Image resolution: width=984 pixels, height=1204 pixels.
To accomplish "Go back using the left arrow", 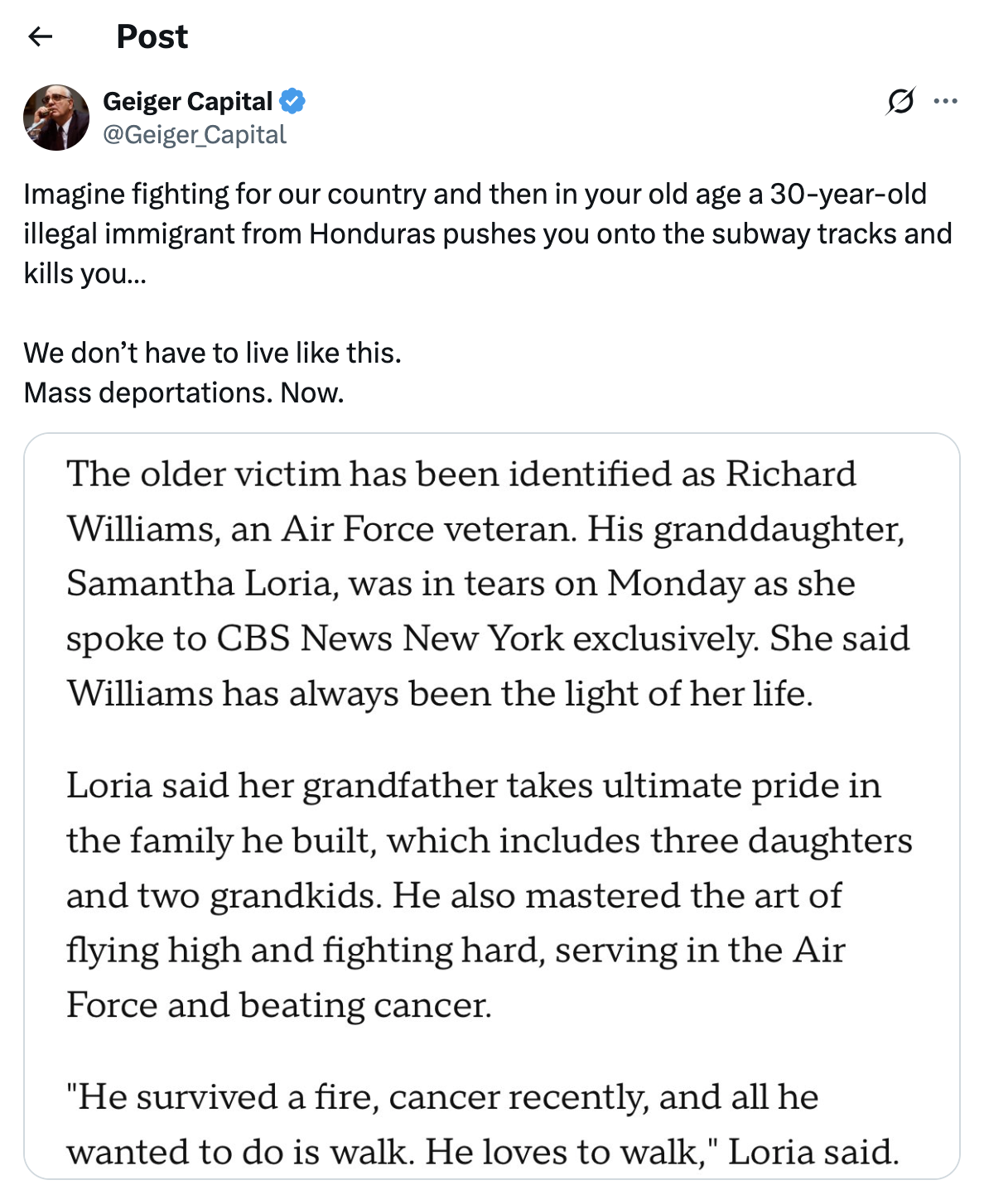I will point(40,36).
